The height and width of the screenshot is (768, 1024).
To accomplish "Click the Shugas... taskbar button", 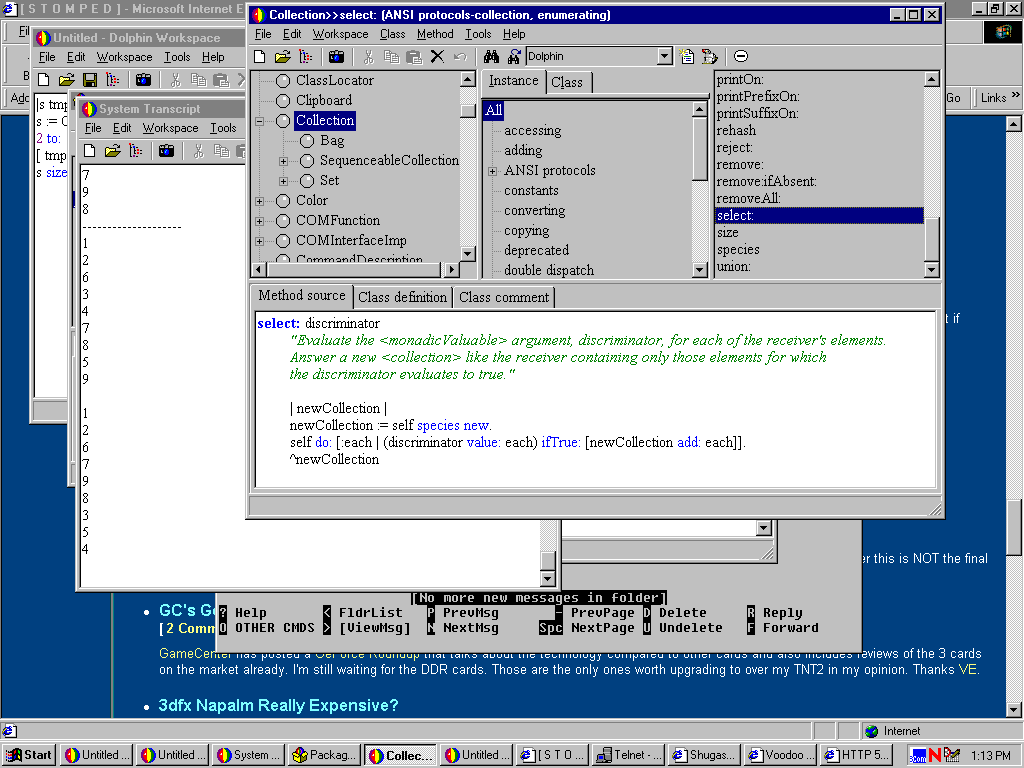I will pos(704,755).
